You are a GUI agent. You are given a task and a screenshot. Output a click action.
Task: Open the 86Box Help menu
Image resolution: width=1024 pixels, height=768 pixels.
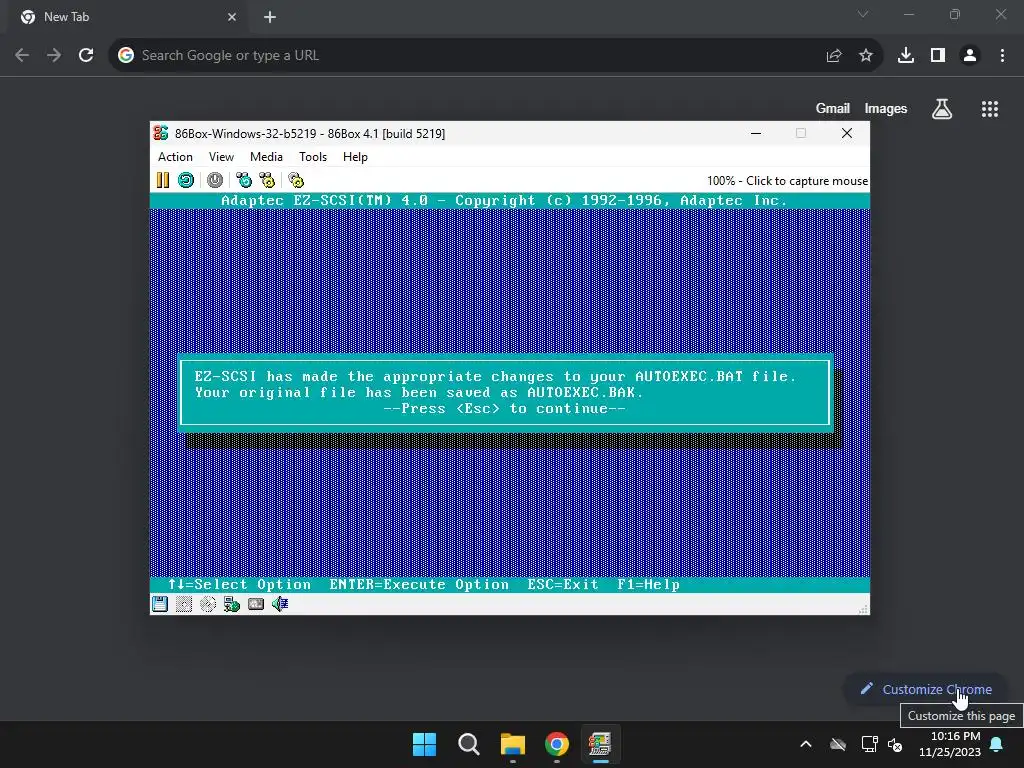[355, 157]
